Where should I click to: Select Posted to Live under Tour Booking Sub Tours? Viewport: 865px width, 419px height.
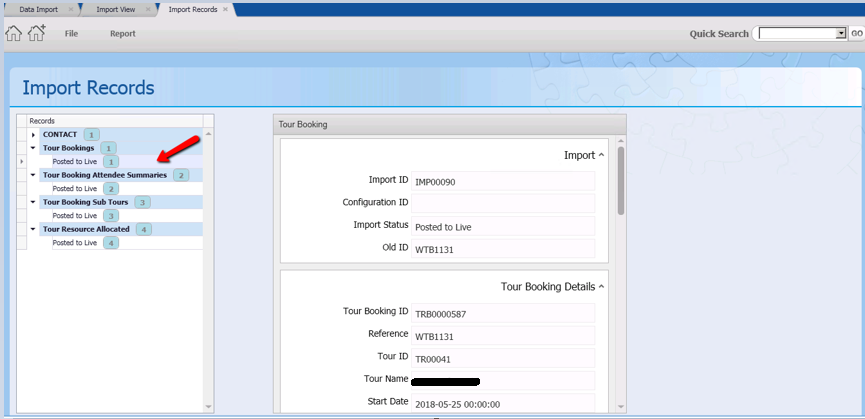pyautogui.click(x=75, y=215)
